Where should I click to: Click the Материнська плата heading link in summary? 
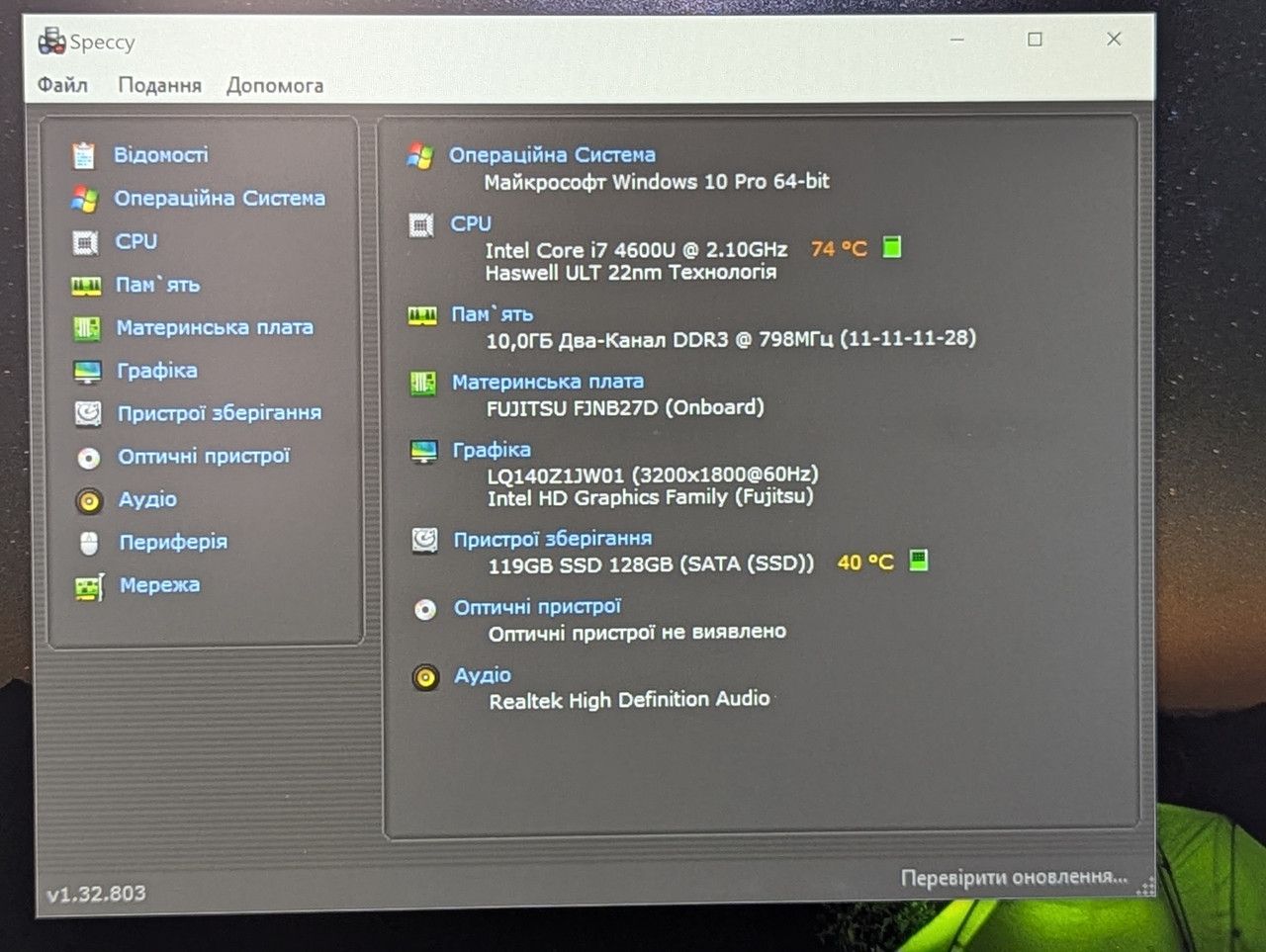548,382
